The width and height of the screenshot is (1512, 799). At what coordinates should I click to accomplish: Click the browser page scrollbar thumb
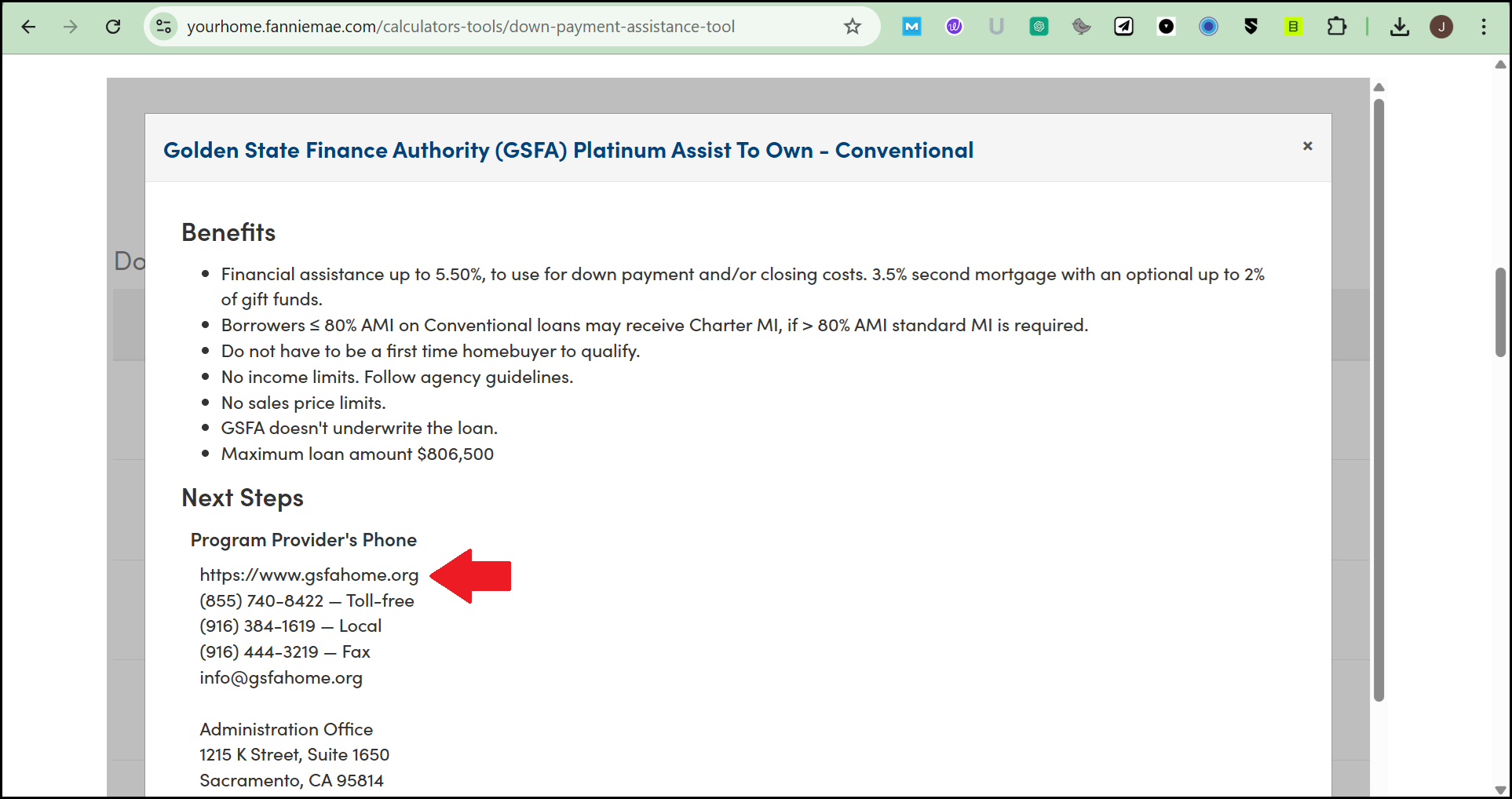tap(1500, 312)
